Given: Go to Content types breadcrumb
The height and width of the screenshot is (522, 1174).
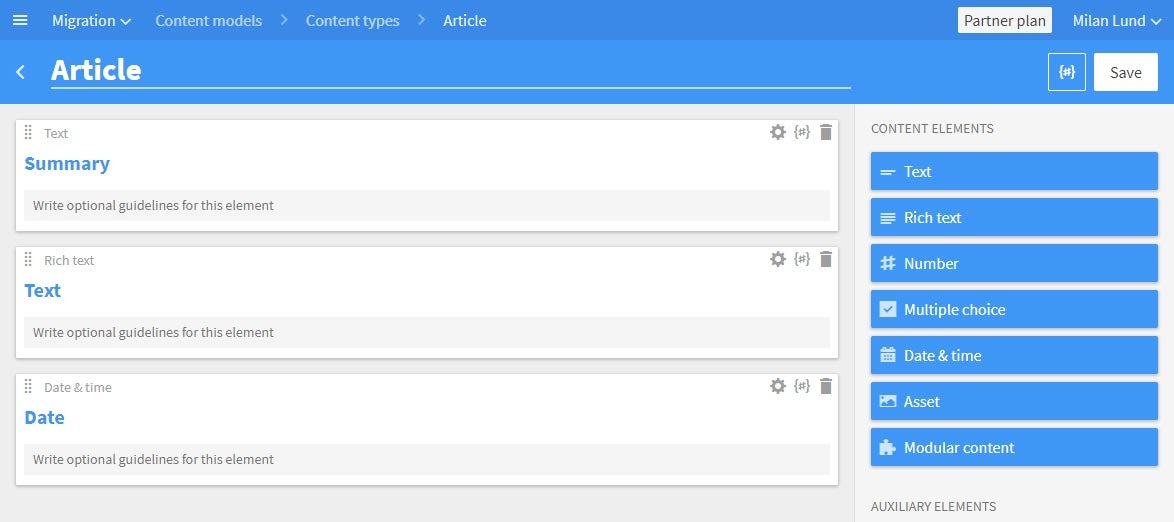Looking at the screenshot, I should tap(353, 21).
